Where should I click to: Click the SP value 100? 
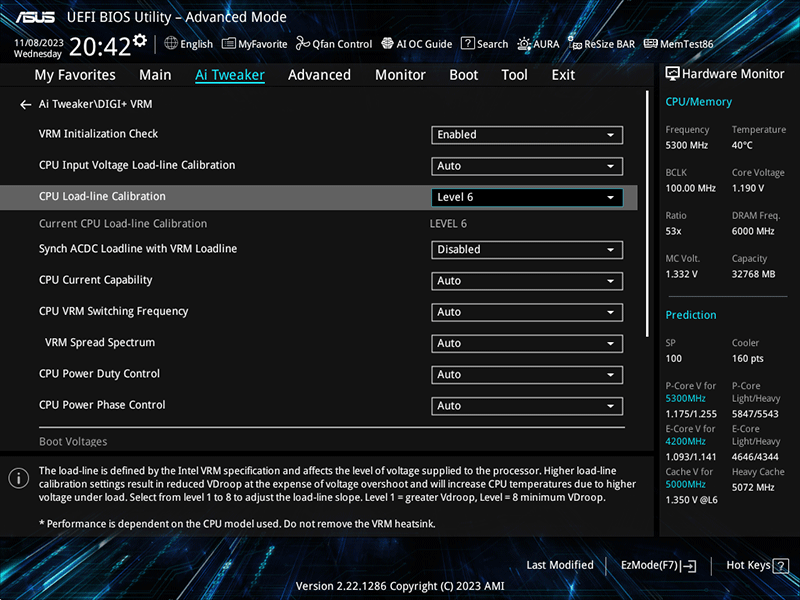pyautogui.click(x=673, y=359)
